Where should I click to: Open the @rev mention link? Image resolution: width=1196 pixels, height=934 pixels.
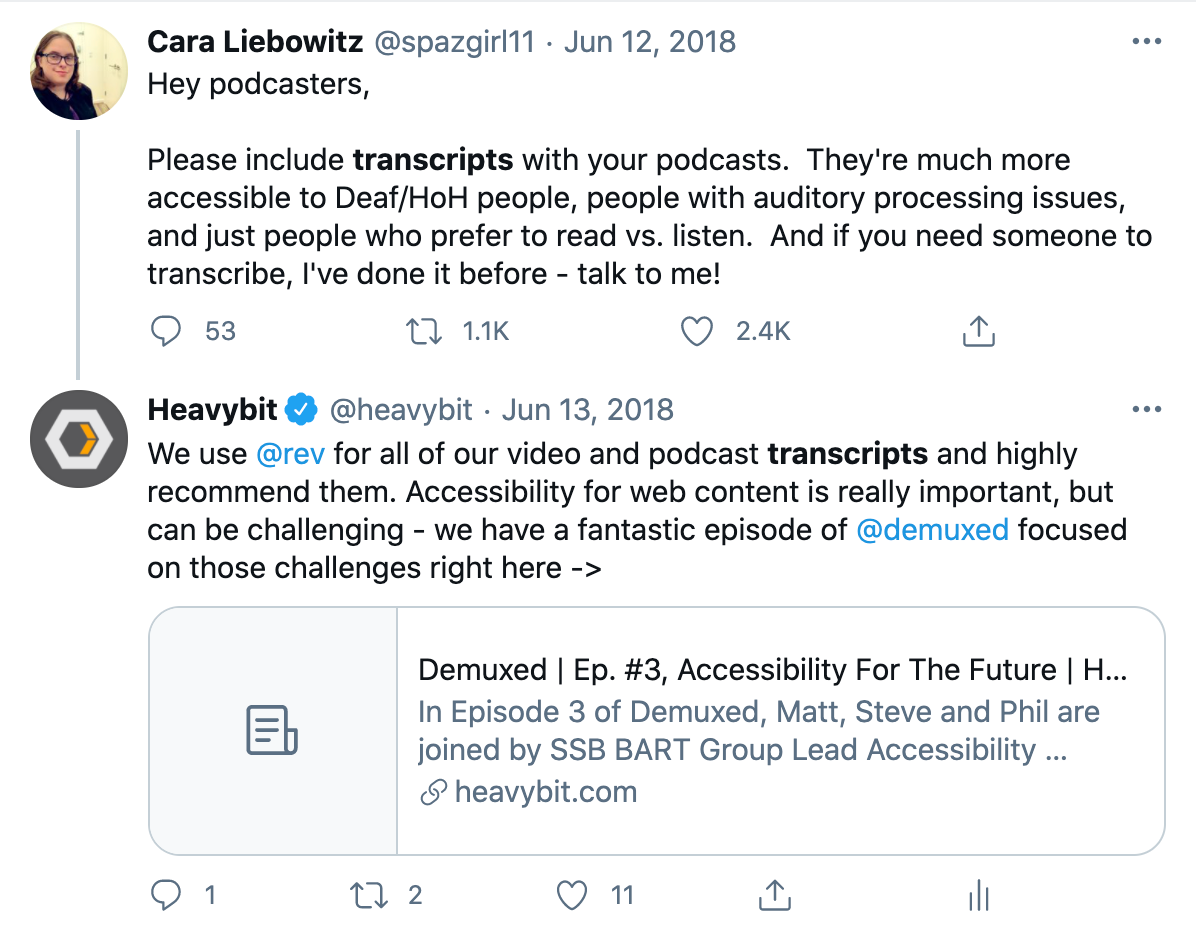pyautogui.click(x=291, y=454)
